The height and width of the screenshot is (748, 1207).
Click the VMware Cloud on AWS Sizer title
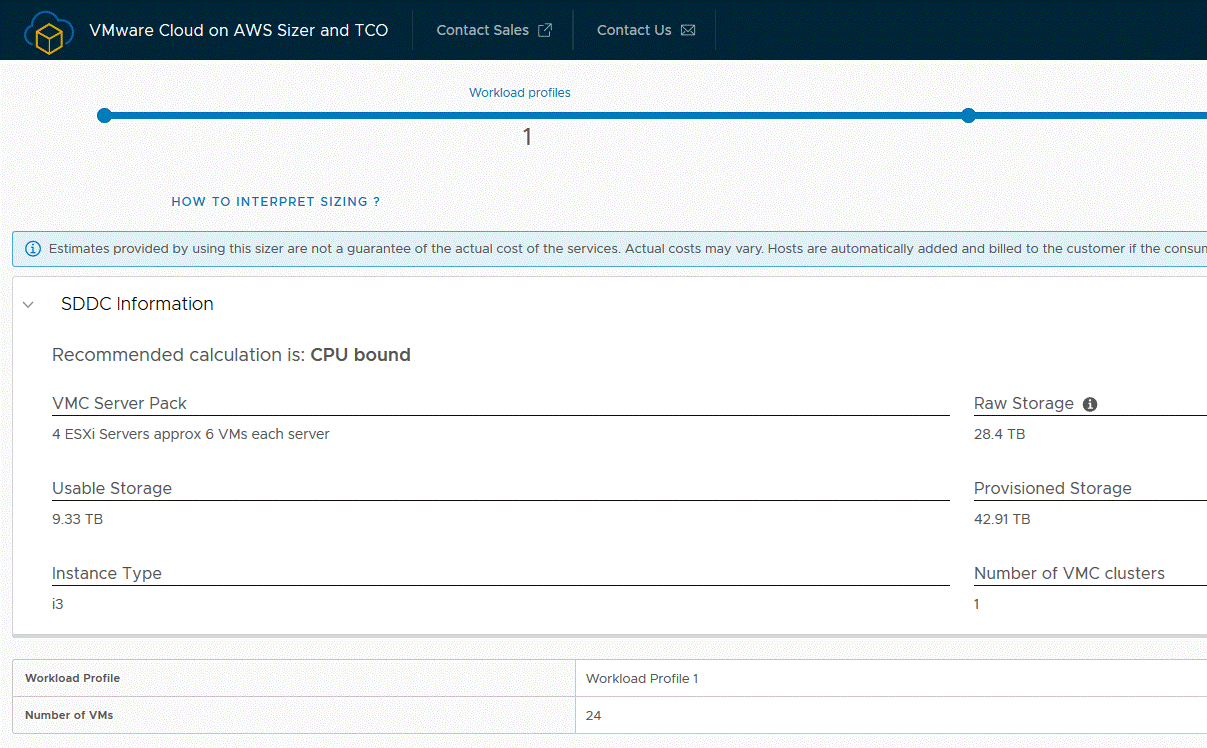pos(239,30)
